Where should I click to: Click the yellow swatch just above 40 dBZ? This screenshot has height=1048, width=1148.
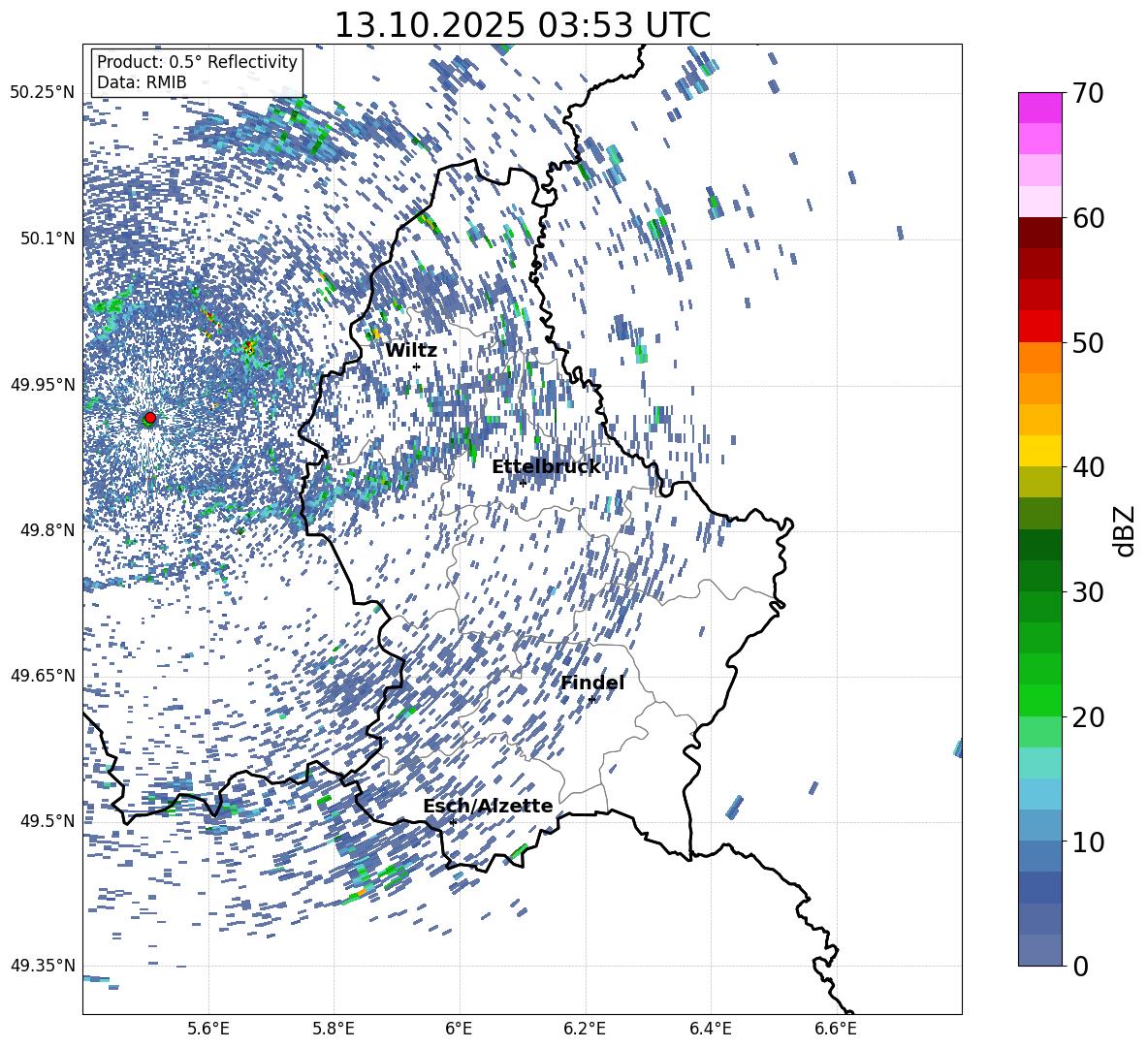point(1039,451)
